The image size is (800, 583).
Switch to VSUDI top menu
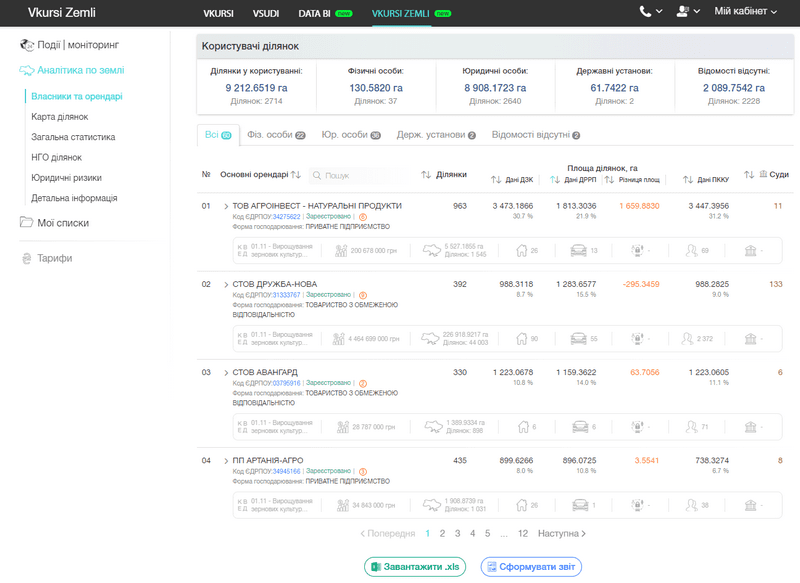(266, 13)
